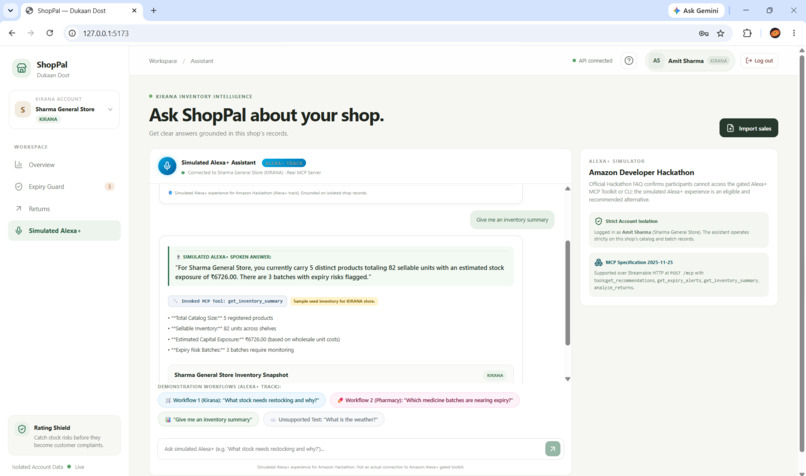806x476 pixels.
Task: Click the Strict Account Isolation shield icon
Action: click(x=598, y=221)
